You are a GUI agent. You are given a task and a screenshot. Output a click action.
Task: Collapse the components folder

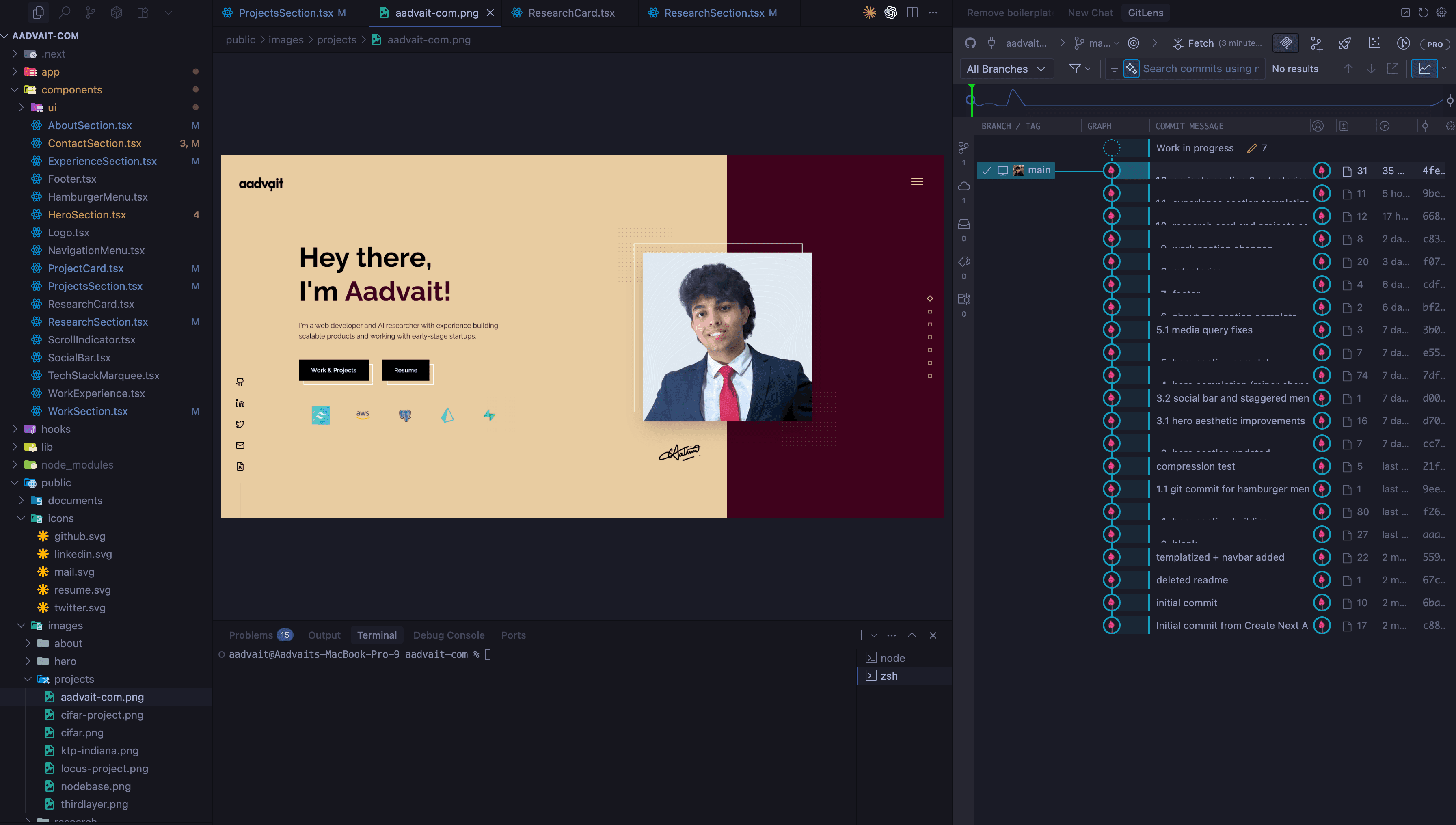(71, 90)
